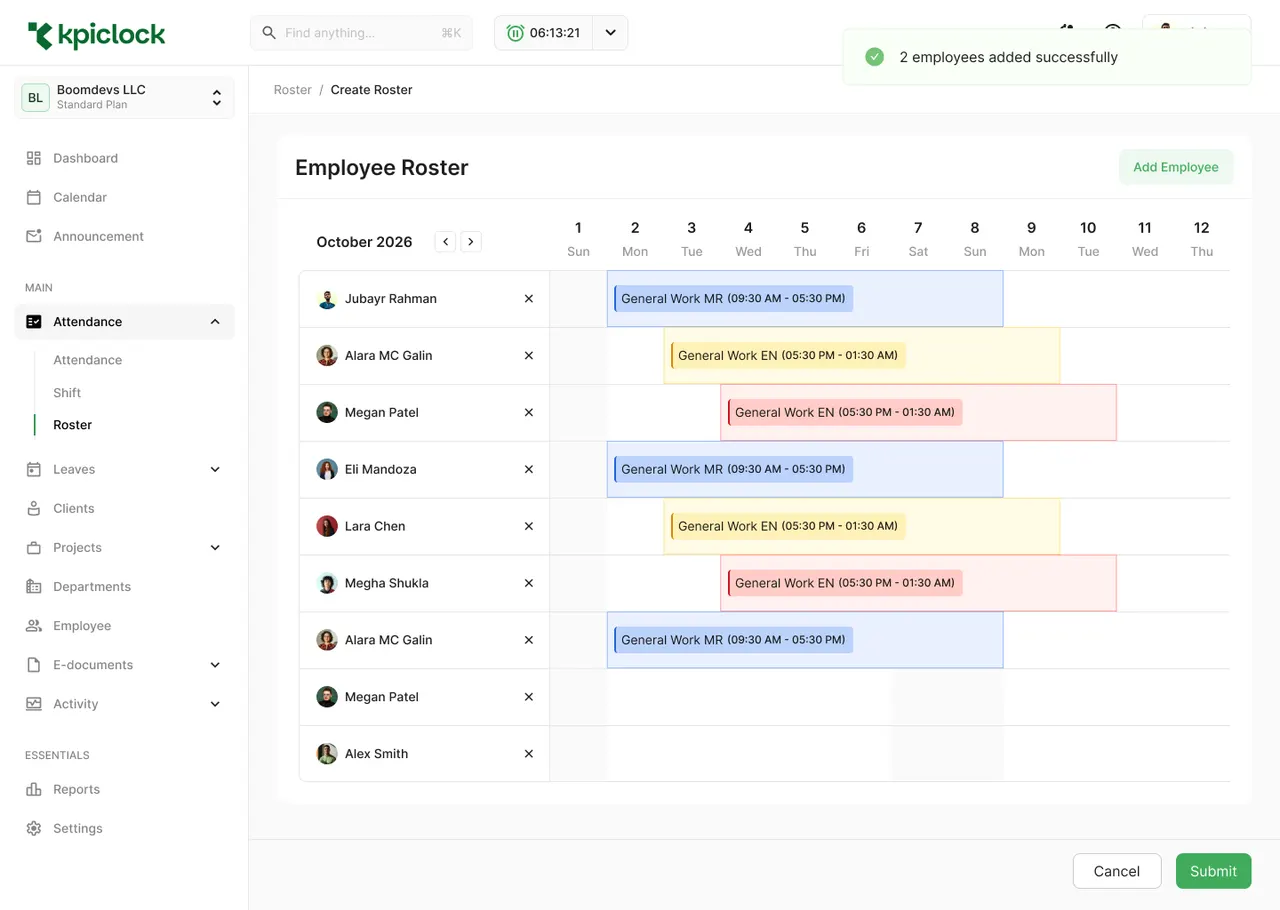Screen dimensions: 1280x910
Task: Open the timer dropdown chevron
Action: (x=610, y=33)
